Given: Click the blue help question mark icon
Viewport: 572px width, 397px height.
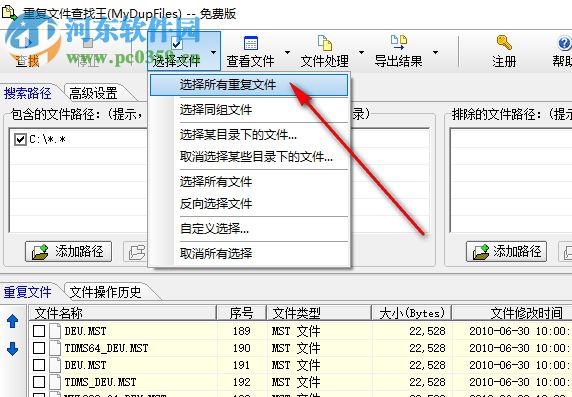Looking at the screenshot, I should (565, 43).
